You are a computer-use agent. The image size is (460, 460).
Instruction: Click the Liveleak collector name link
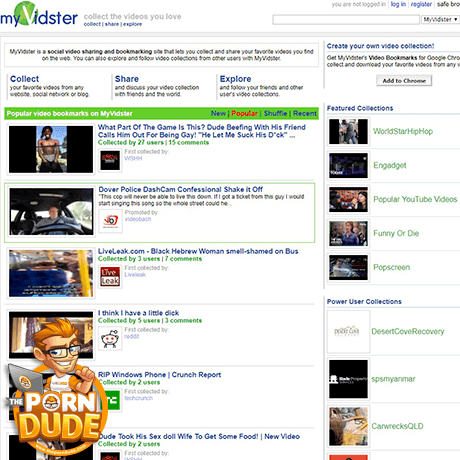(x=135, y=275)
